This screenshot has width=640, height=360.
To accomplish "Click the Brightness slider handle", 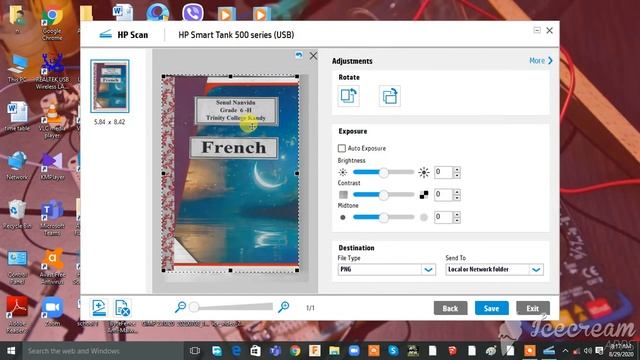I will click(383, 172).
